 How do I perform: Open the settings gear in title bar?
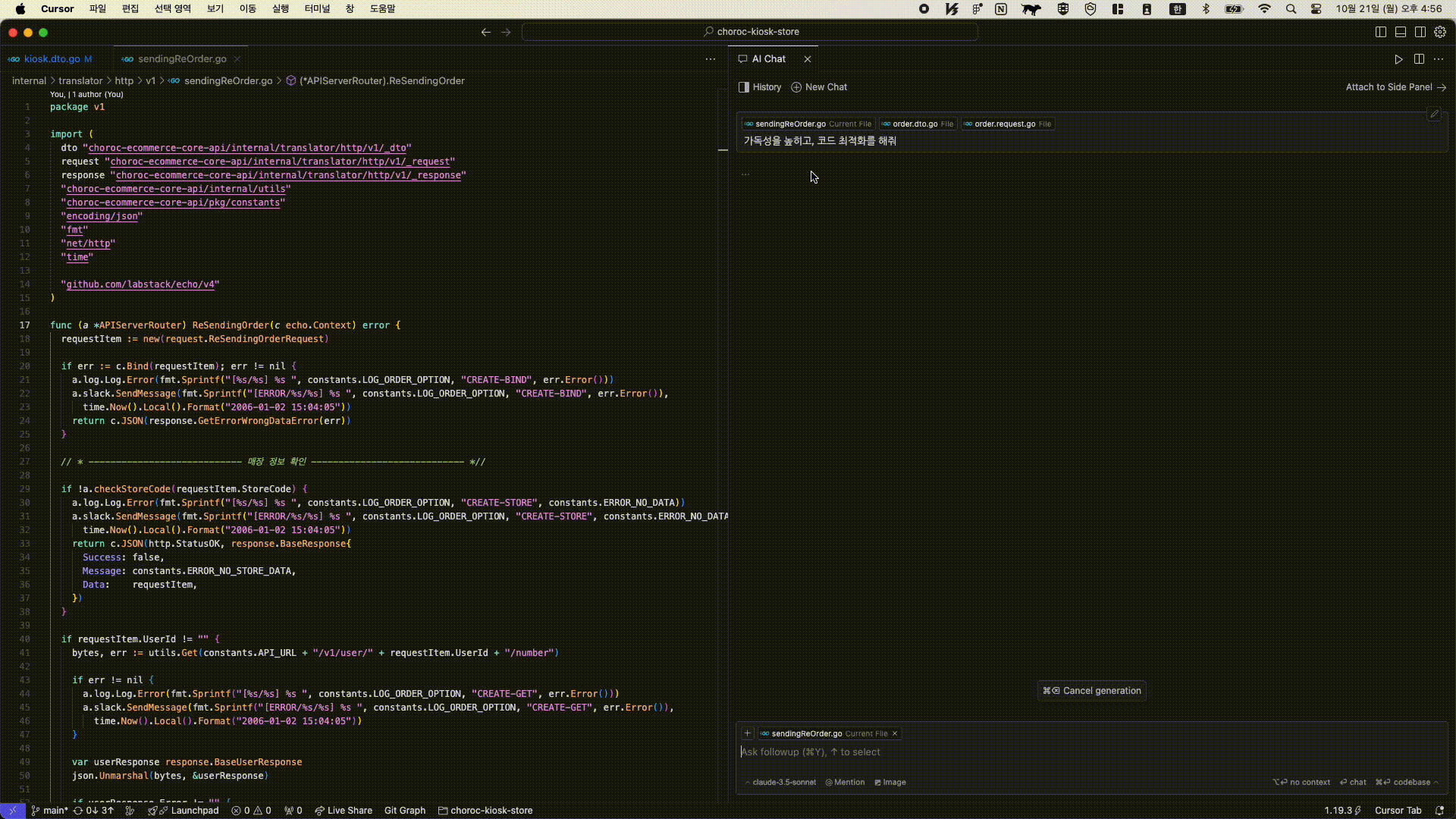1440,32
